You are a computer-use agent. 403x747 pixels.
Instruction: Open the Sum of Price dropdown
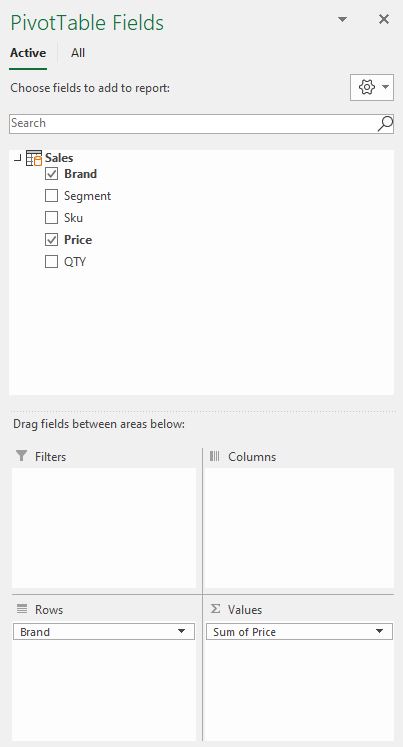point(379,632)
